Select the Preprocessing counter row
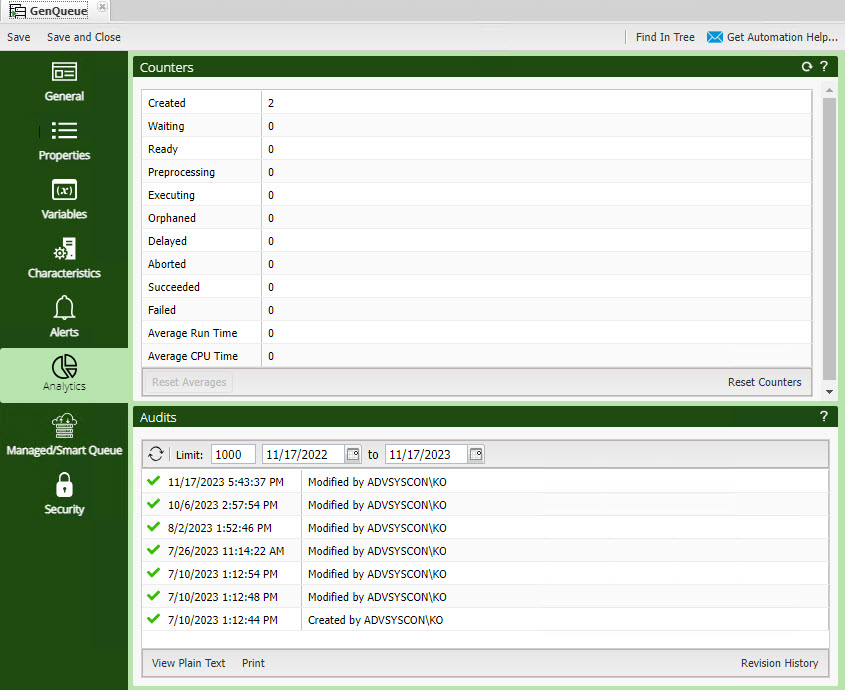Viewport: 845px width, 690px height. pos(476,172)
